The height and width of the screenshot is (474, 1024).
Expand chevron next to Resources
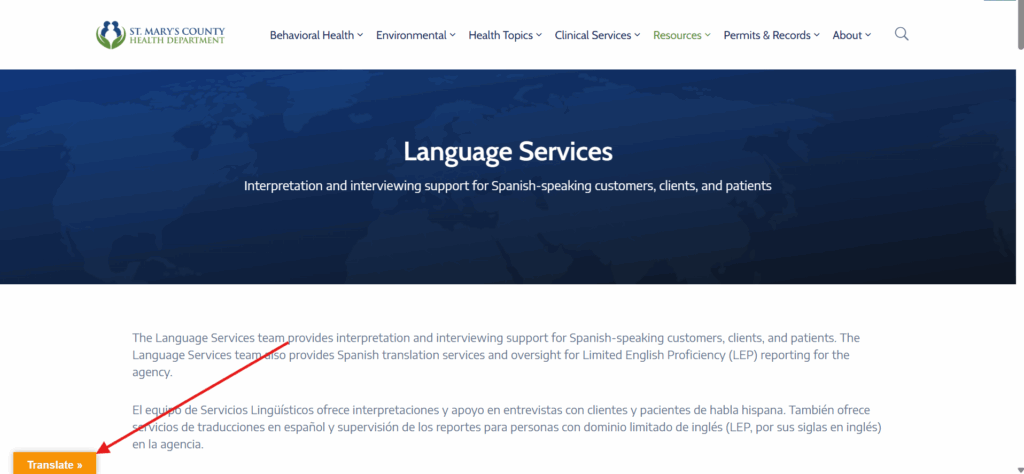tap(707, 35)
